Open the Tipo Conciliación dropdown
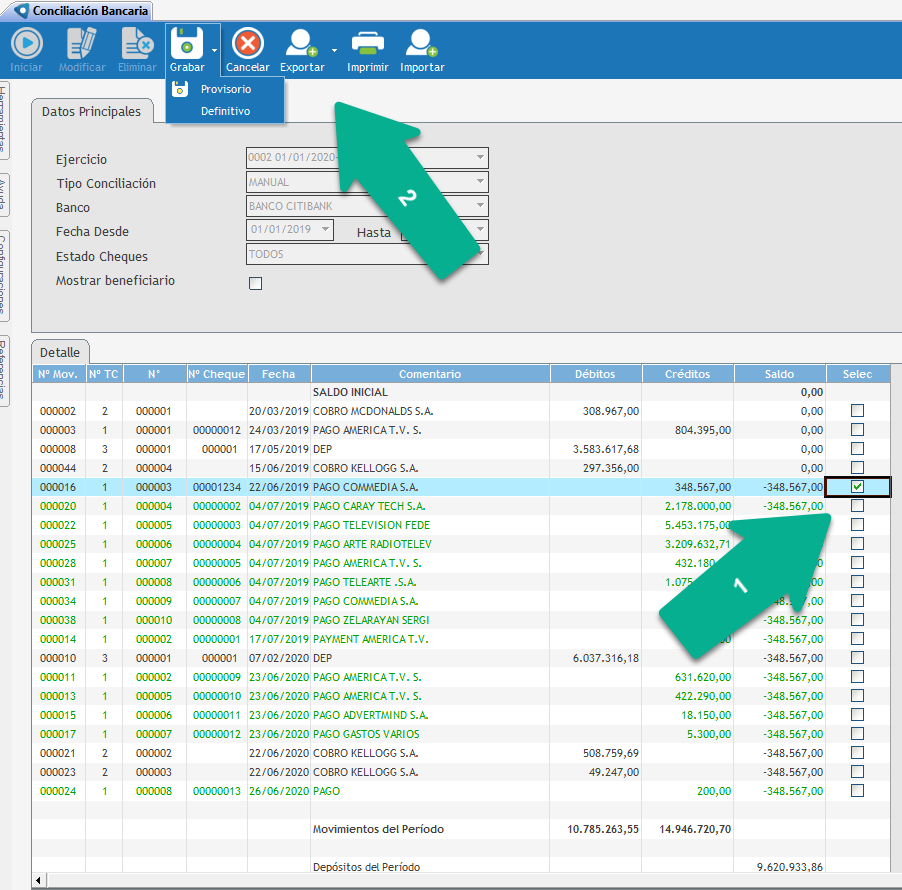Image resolution: width=902 pixels, height=890 pixels. [x=481, y=182]
